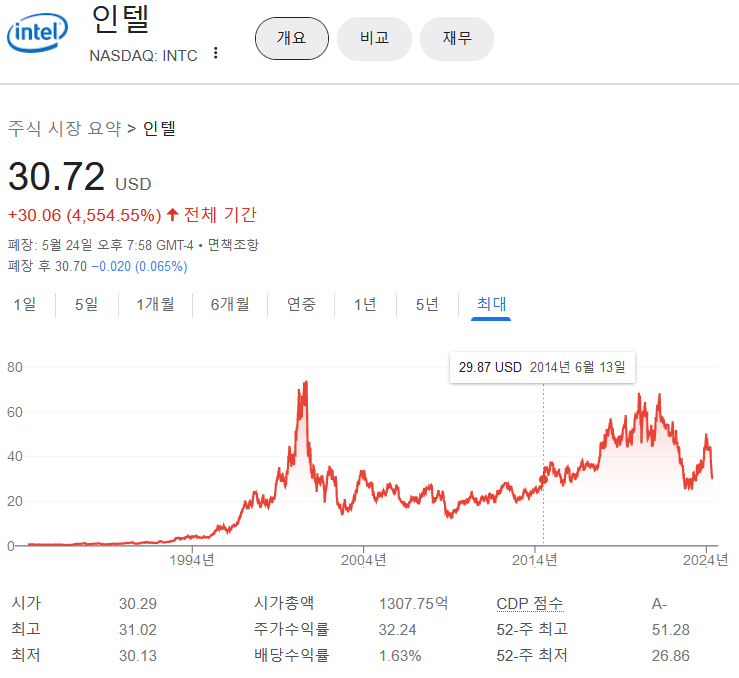Screen dimensions: 739x678
Task: Click the red data point on chart
Action: pos(543,480)
